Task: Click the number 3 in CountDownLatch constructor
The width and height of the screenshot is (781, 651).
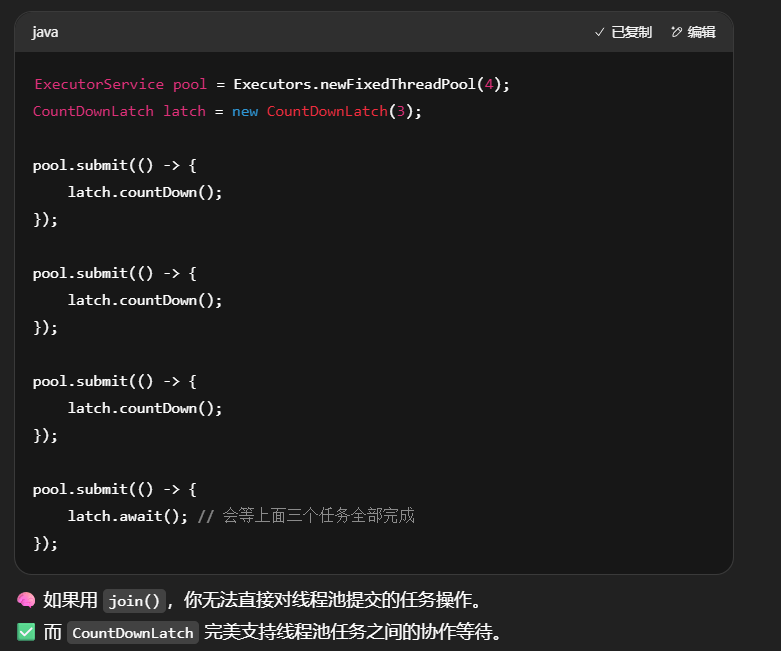Action: pos(401,111)
